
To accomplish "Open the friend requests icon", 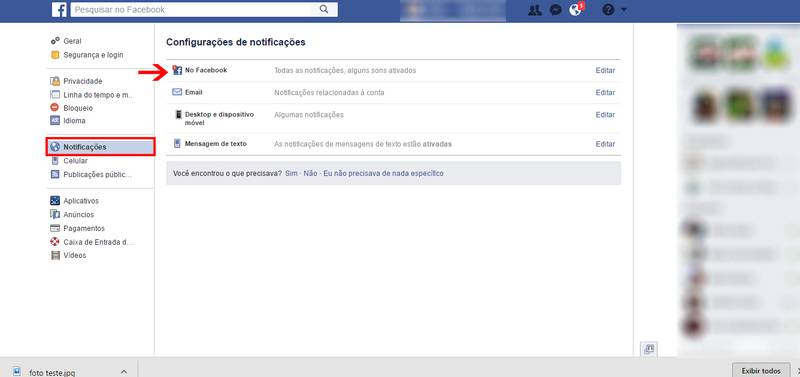I will pyautogui.click(x=535, y=10).
